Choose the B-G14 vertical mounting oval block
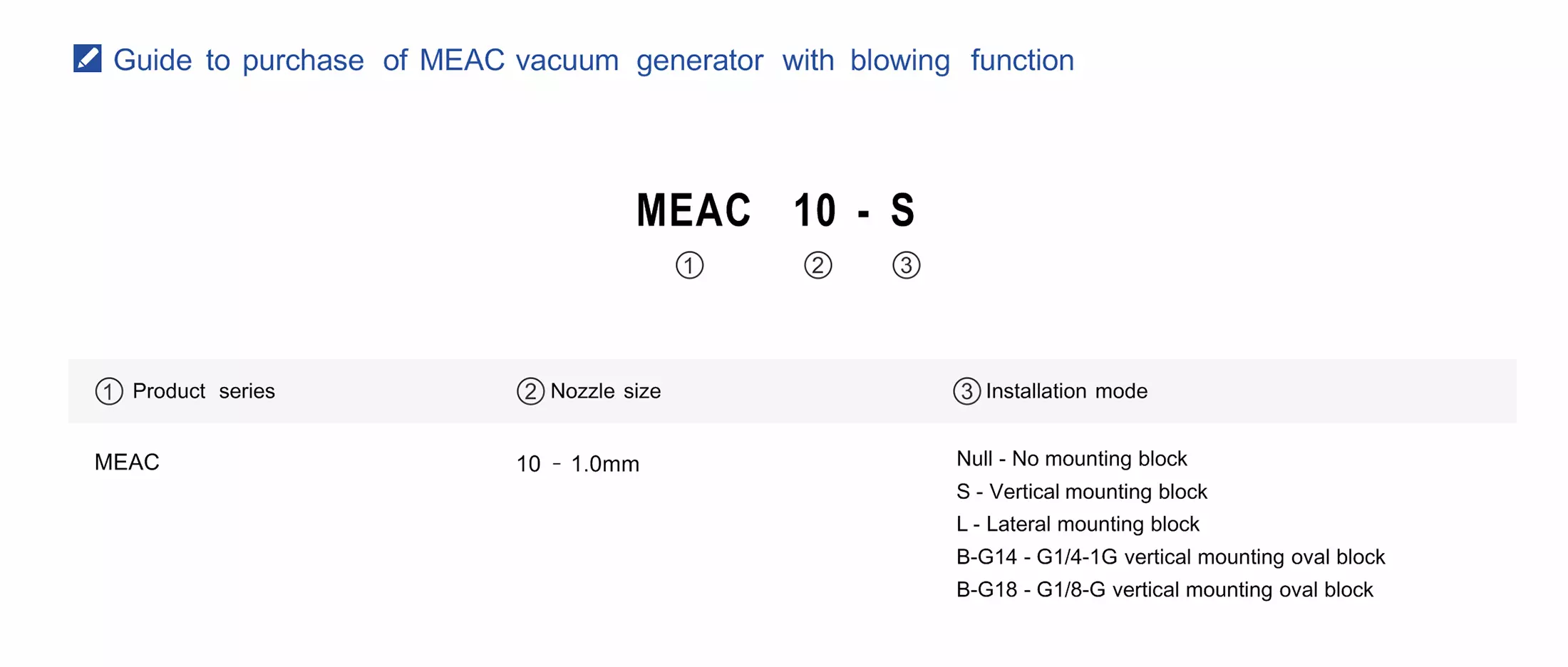Screen dimensions: 1568x667 pyautogui.click(x=1170, y=557)
